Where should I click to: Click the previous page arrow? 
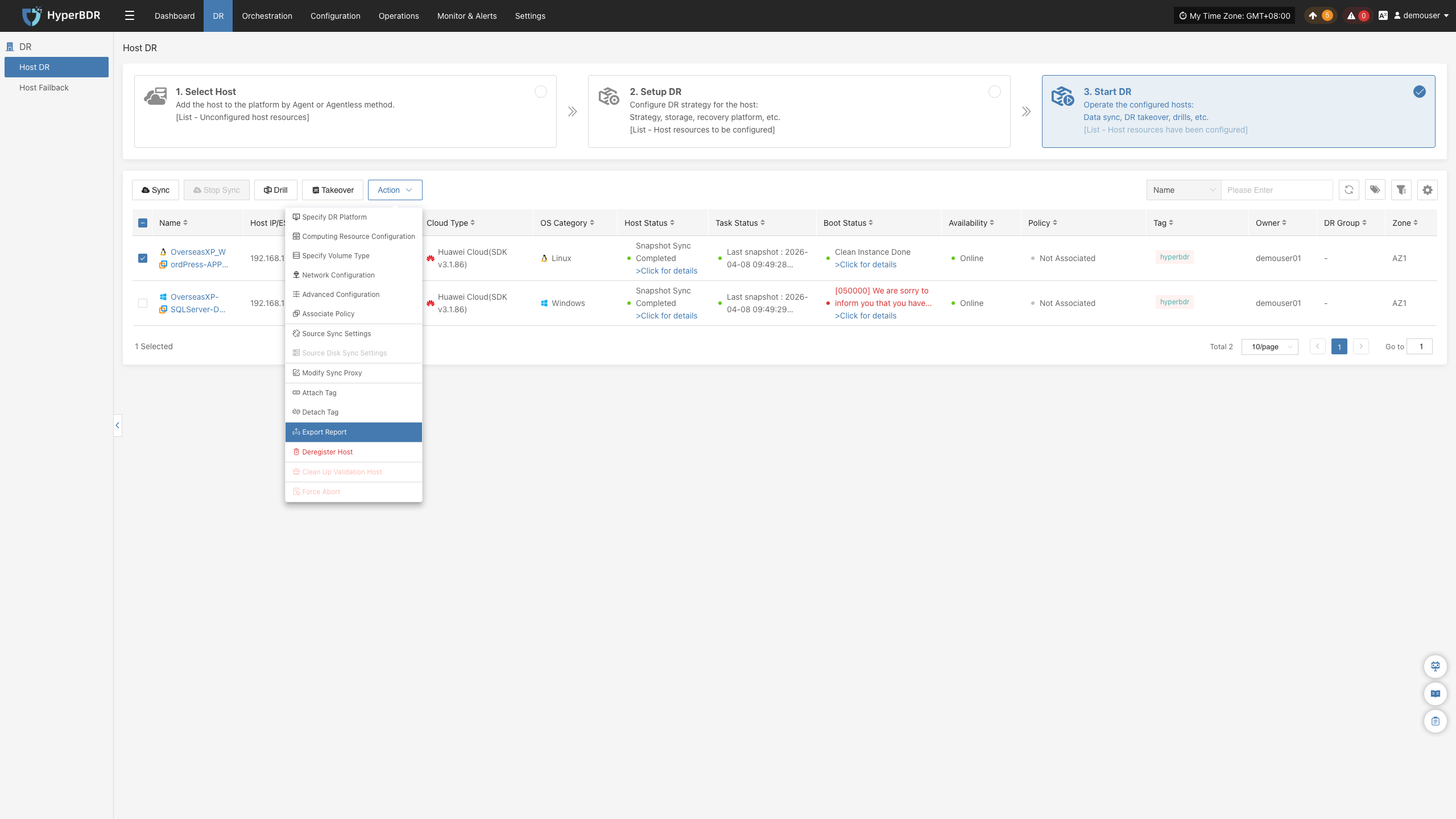1317,346
